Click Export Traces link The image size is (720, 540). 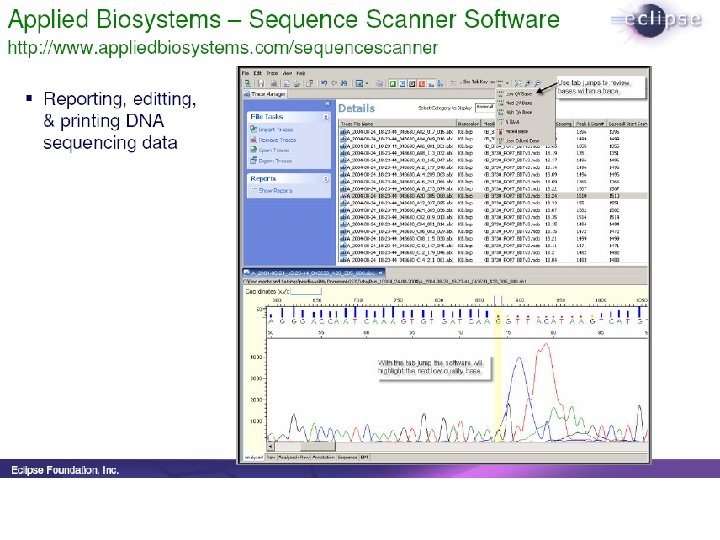(x=276, y=161)
